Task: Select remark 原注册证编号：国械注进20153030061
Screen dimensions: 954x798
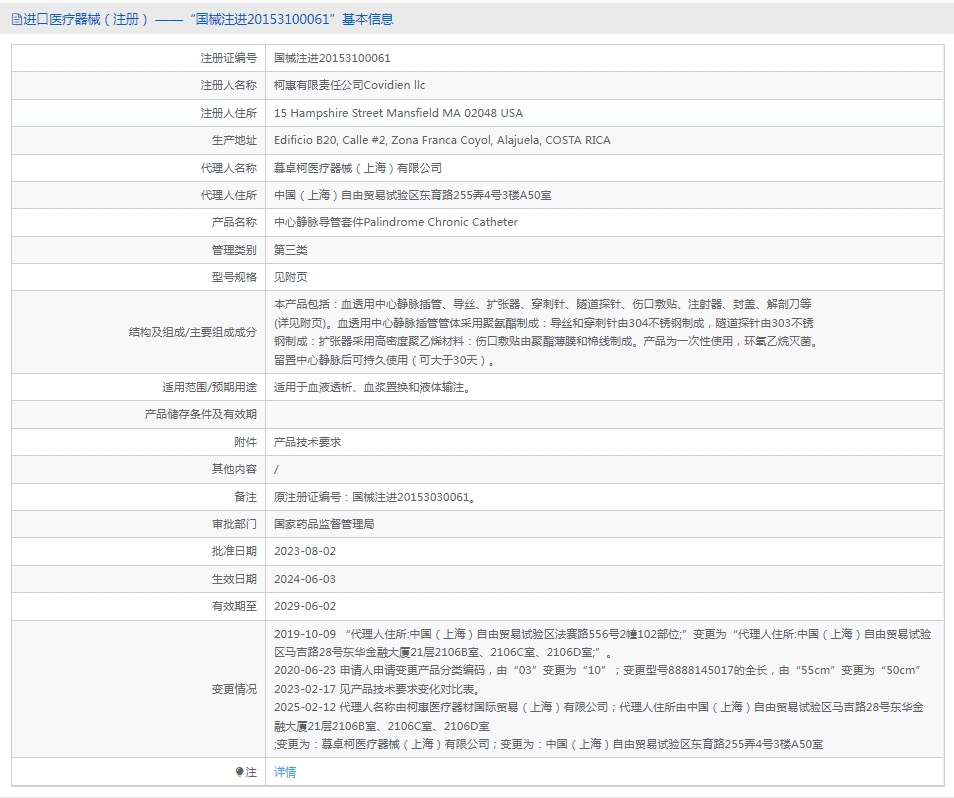Action: coord(374,497)
